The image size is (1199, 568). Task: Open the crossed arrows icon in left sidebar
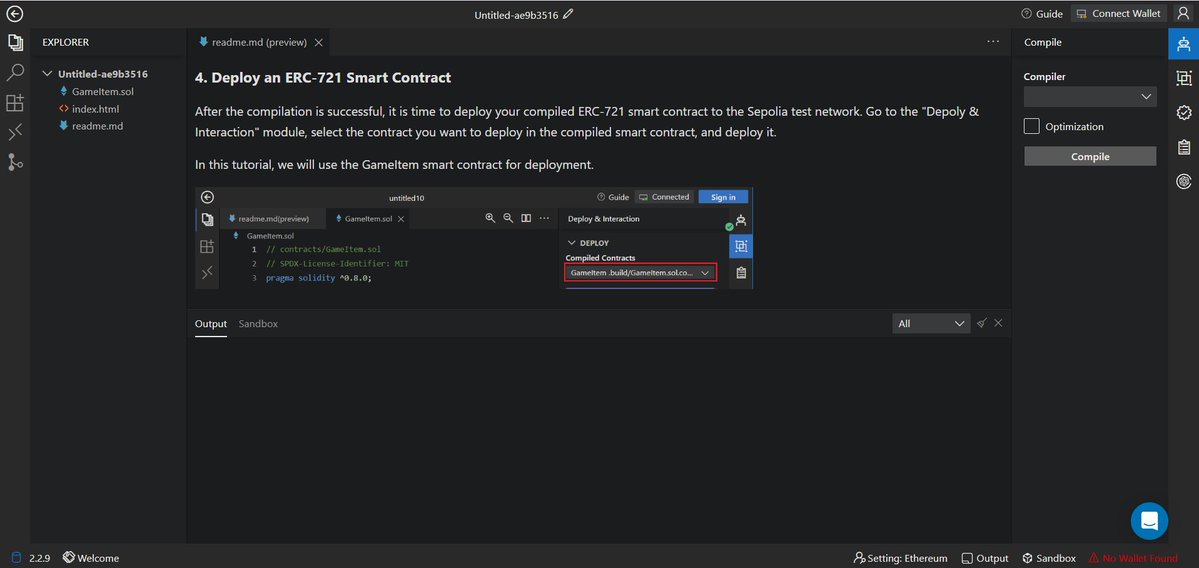coord(15,132)
